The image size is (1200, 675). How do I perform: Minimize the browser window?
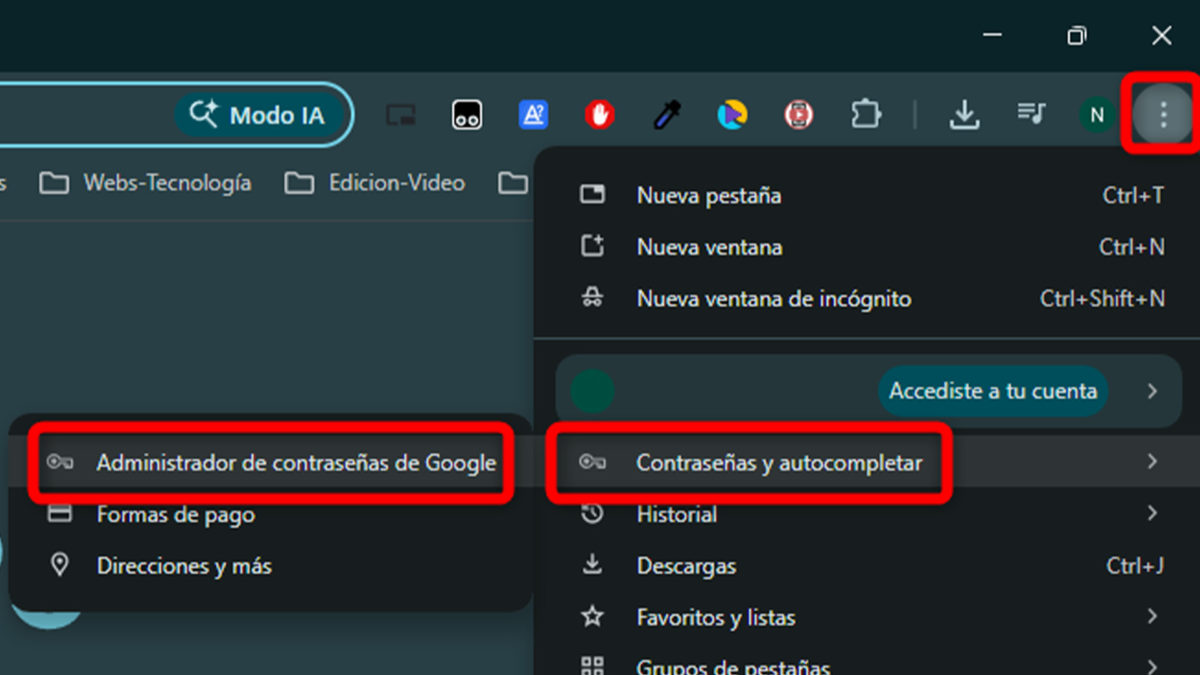click(x=993, y=35)
